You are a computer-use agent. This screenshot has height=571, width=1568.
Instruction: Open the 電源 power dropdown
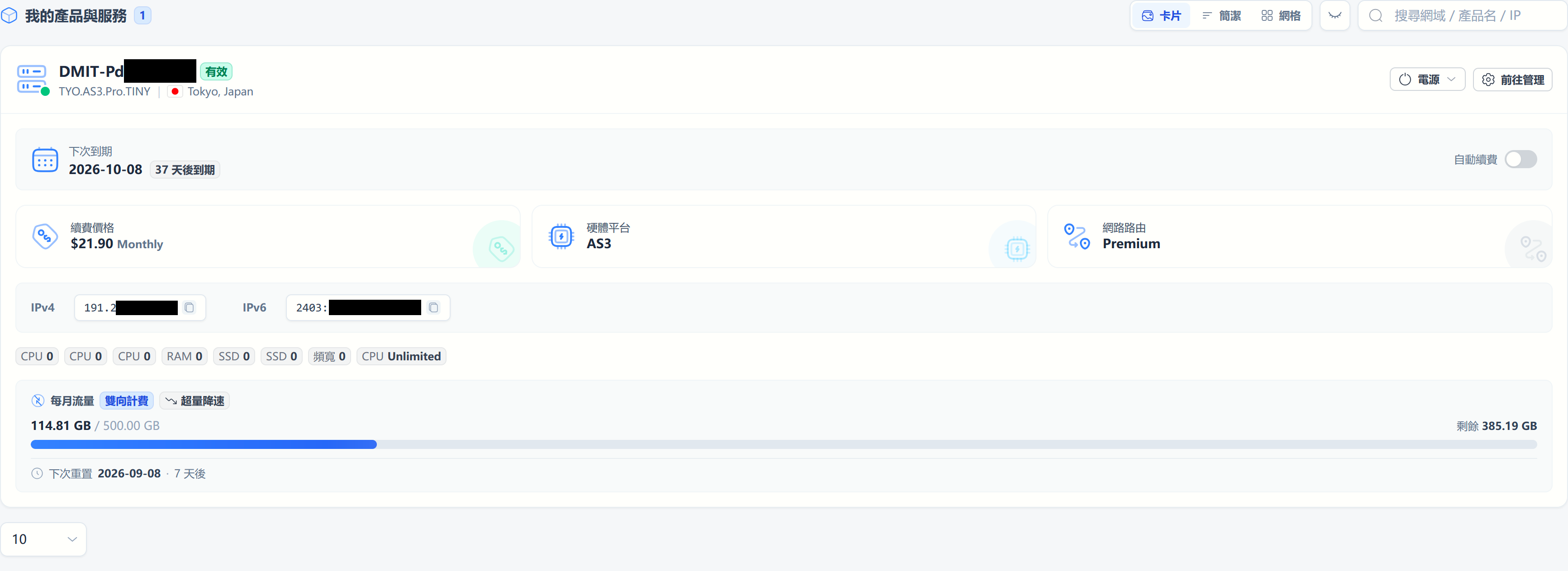point(1427,80)
